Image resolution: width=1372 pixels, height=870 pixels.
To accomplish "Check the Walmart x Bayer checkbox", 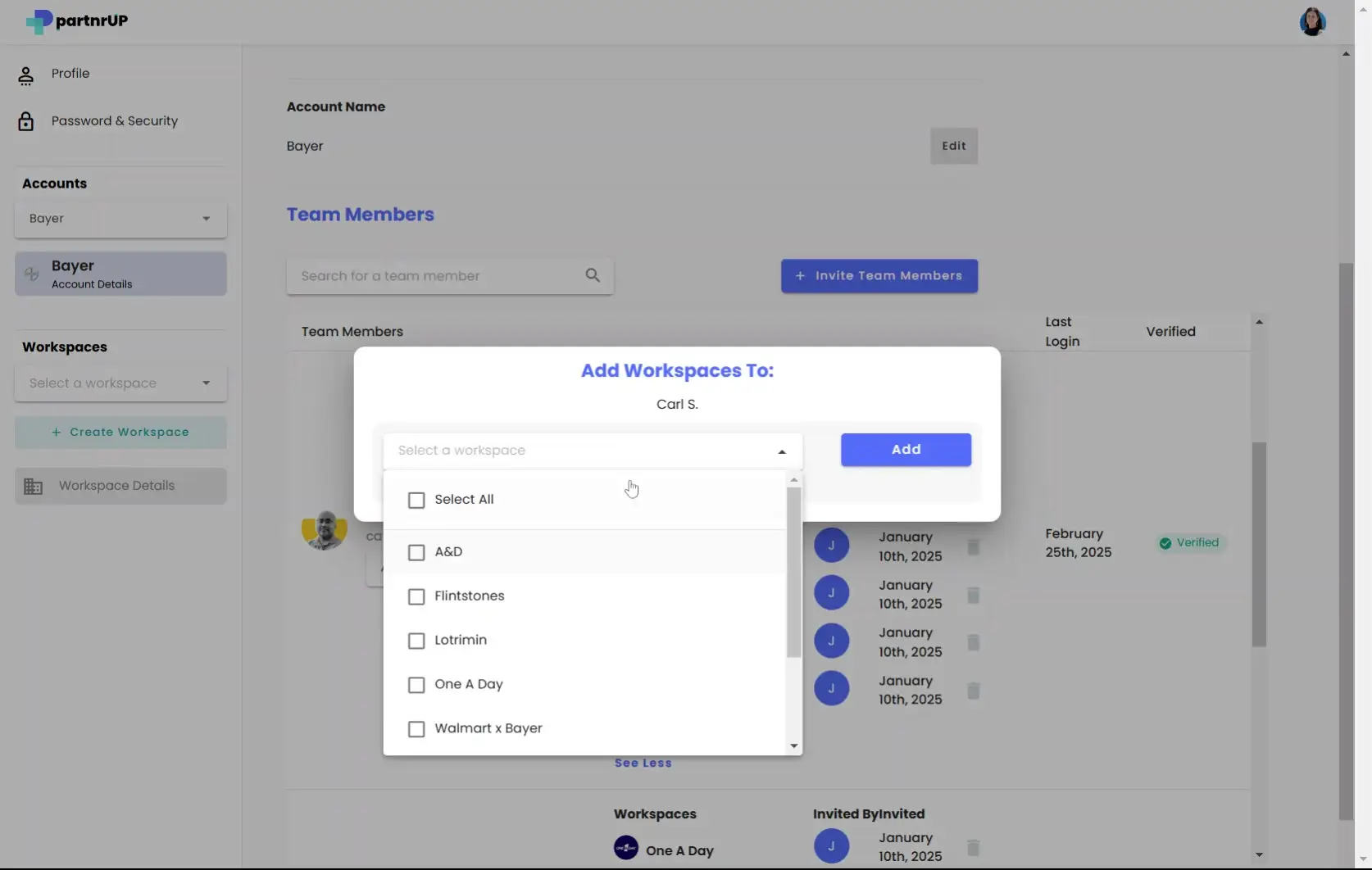I will (x=416, y=728).
